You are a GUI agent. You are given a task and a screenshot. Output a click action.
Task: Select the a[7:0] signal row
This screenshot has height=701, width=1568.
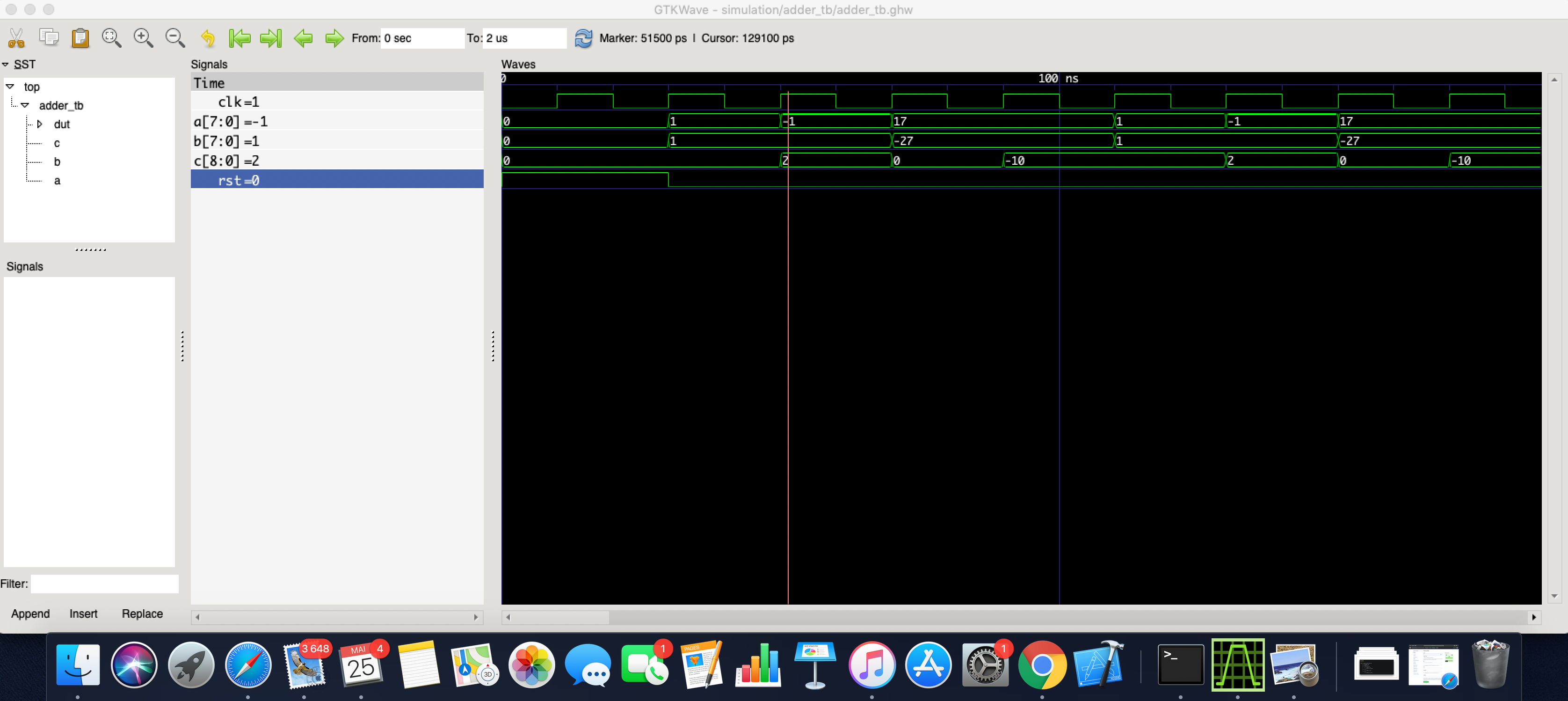(337, 121)
